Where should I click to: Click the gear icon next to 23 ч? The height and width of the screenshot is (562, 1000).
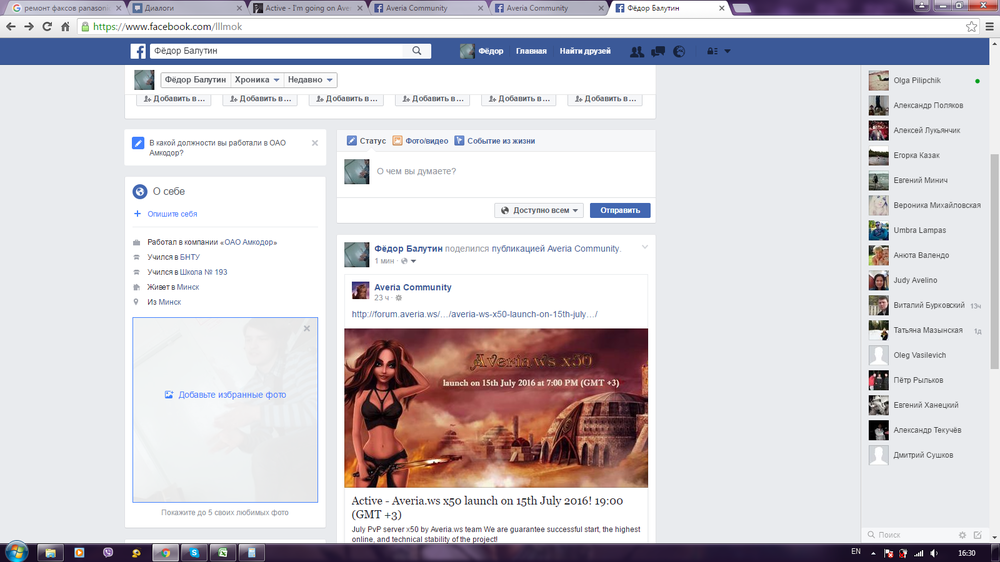399,298
